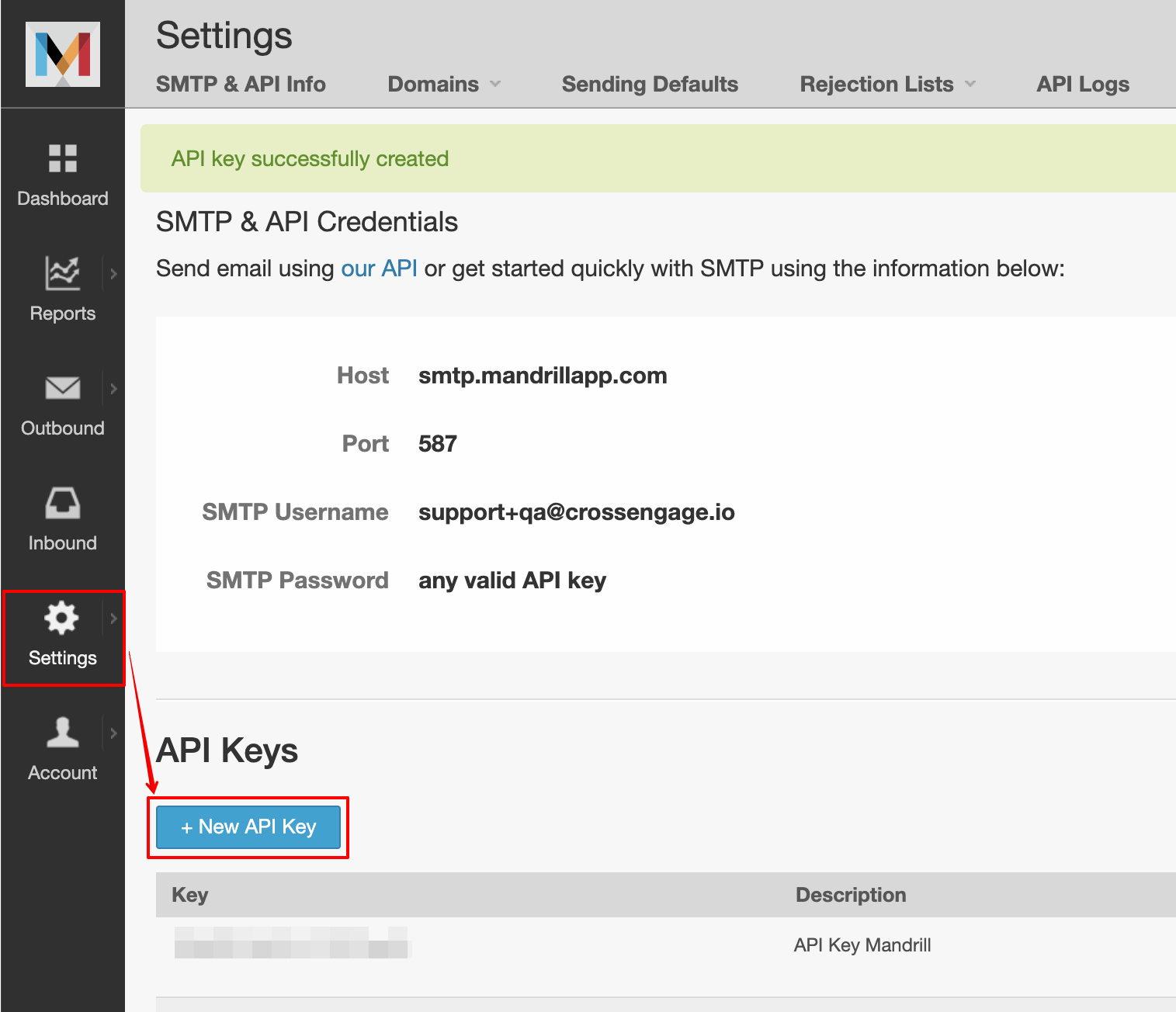The width and height of the screenshot is (1176, 1012).
Task: Expand the Account submenu chevron
Action: point(113,733)
